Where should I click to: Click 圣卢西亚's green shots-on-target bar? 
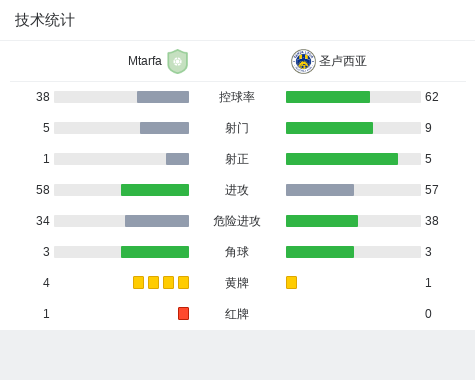coord(342,159)
